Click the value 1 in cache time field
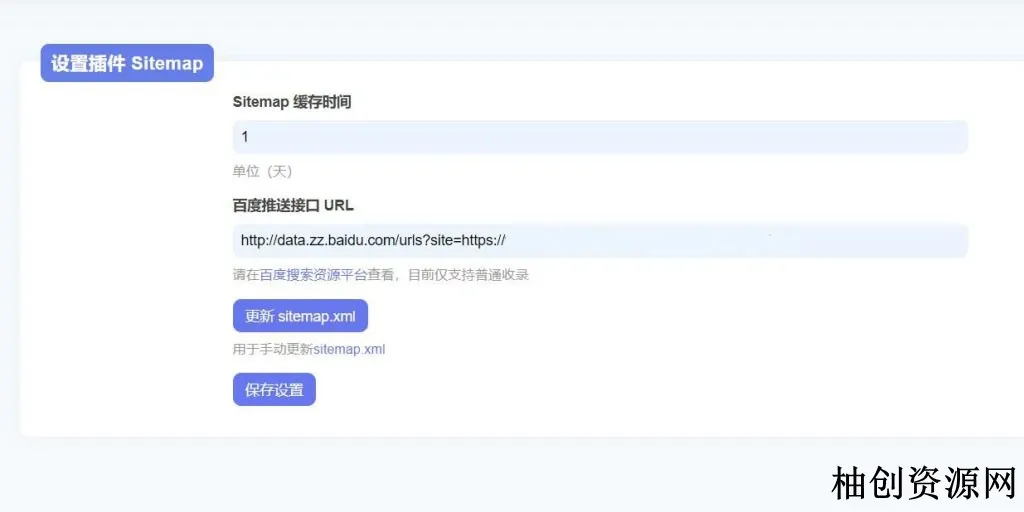 [x=245, y=137]
